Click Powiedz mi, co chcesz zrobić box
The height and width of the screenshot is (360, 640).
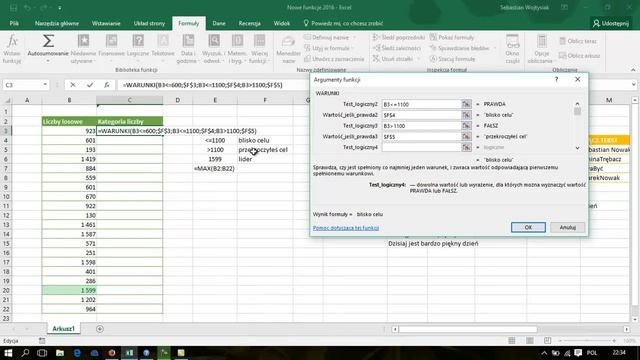343,24
